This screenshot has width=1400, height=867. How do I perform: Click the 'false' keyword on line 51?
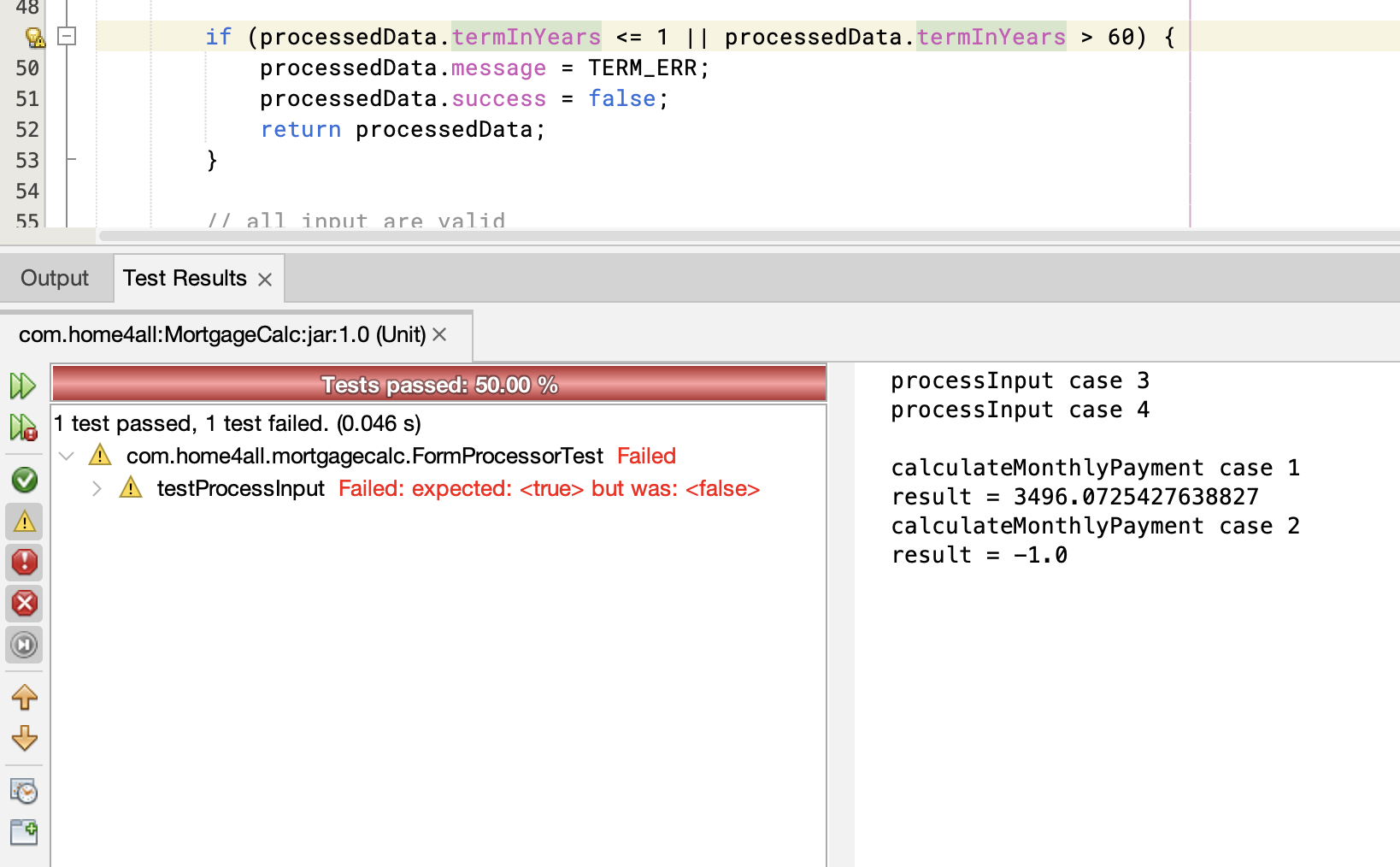[x=621, y=98]
